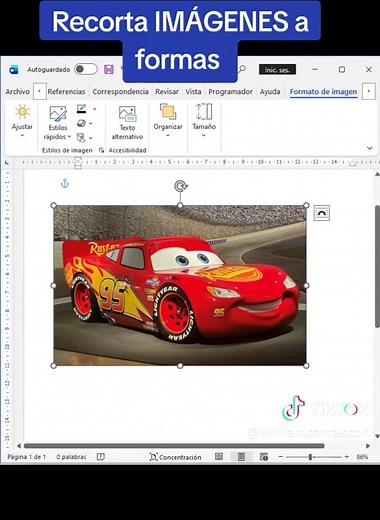Screen dimensions: 380x520
Task: Open the Vista tab
Action: pyautogui.click(x=193, y=91)
